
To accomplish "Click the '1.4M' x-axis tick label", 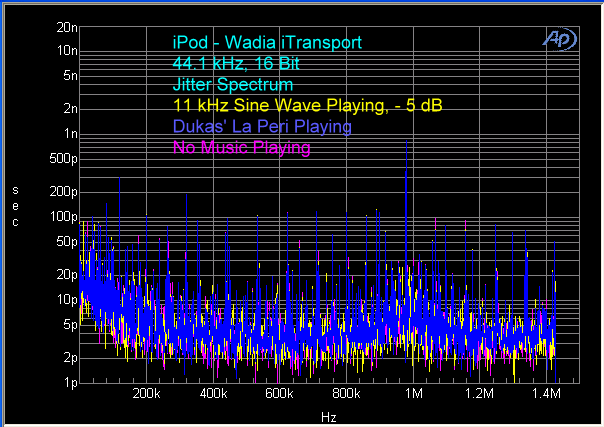I will tap(546, 395).
